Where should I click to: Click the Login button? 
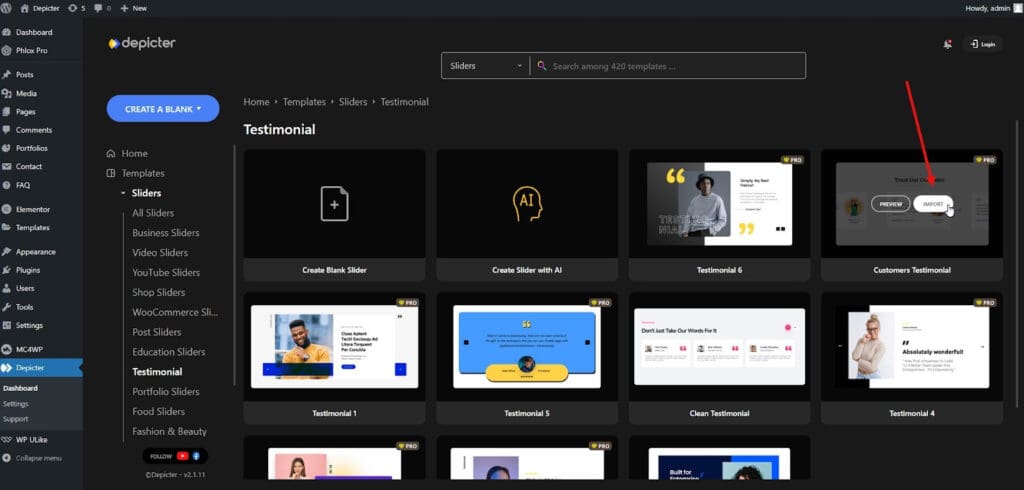(982, 44)
